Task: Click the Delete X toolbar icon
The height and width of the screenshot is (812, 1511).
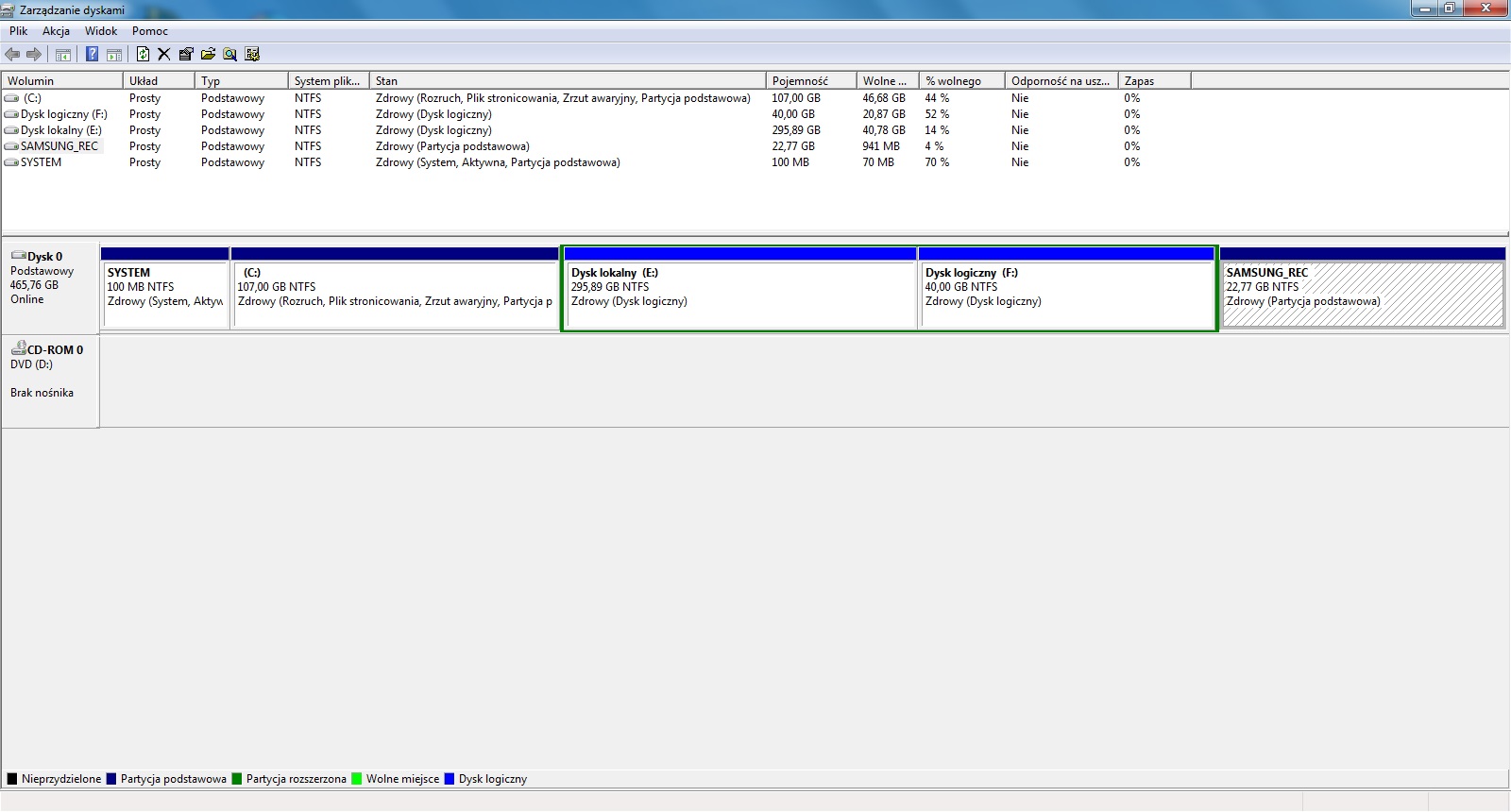Action: tap(164, 55)
